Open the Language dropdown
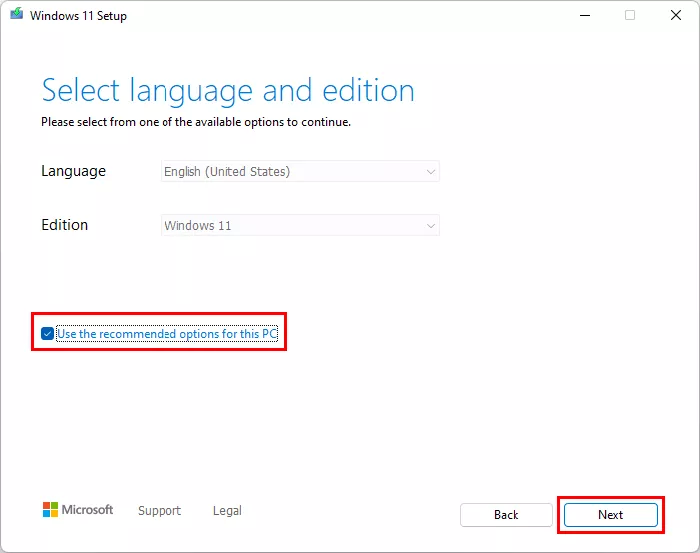This screenshot has width=700, height=553. (300, 171)
